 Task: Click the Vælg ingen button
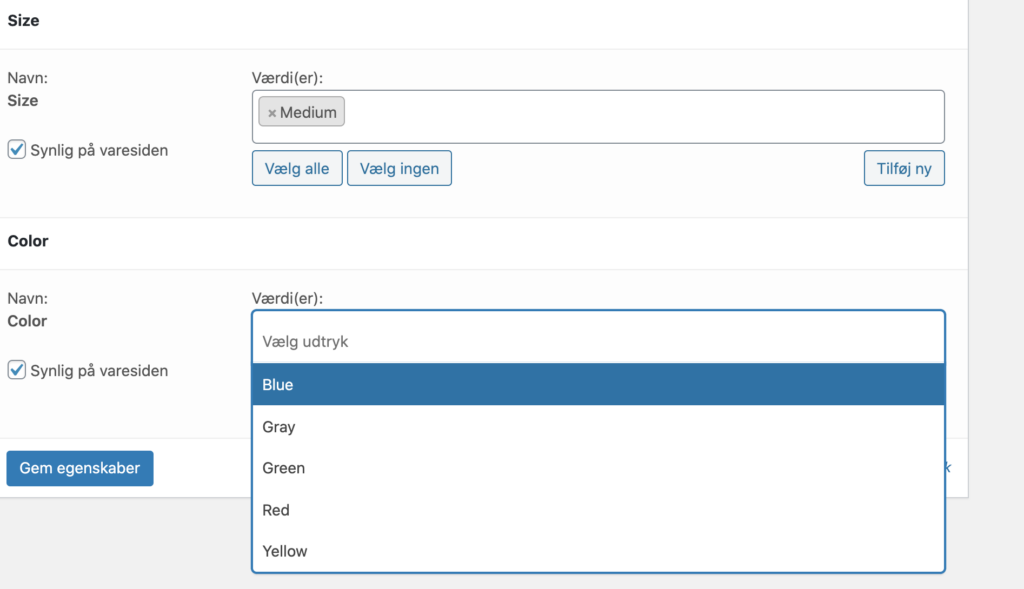click(399, 168)
